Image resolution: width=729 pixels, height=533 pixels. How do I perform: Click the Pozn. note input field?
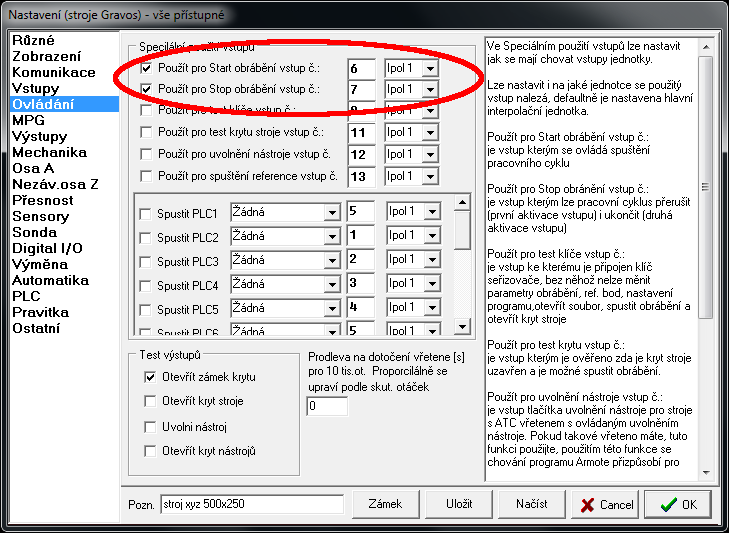pos(252,504)
